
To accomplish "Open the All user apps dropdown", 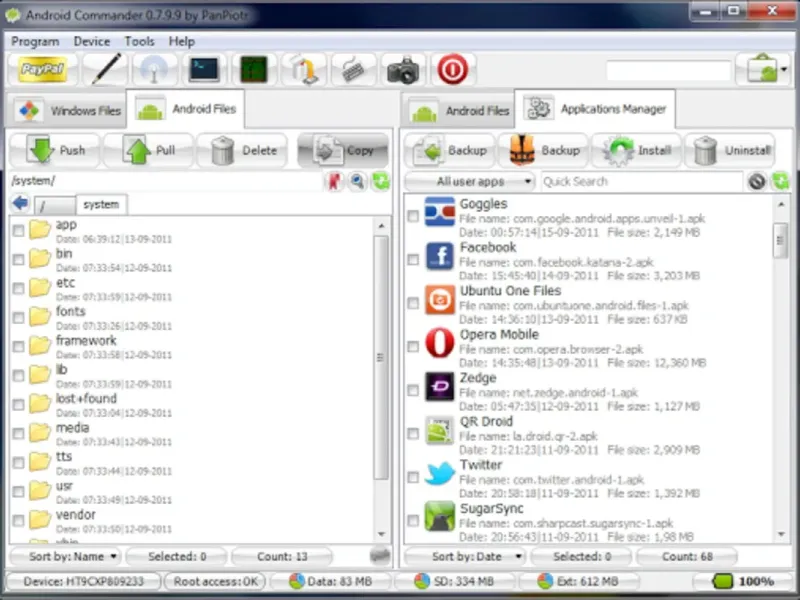I will [x=469, y=181].
